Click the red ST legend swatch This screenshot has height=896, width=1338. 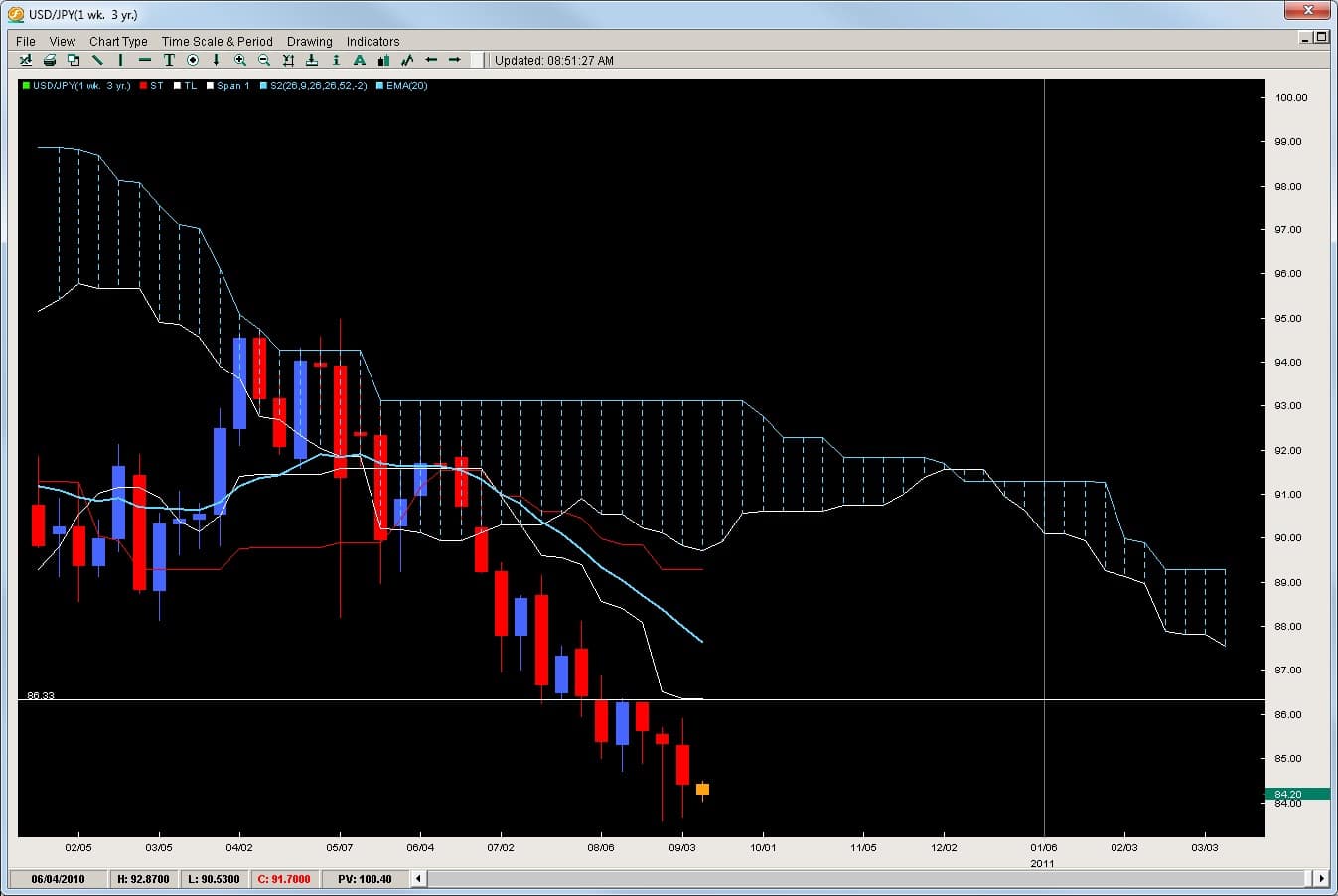pyautogui.click(x=144, y=86)
